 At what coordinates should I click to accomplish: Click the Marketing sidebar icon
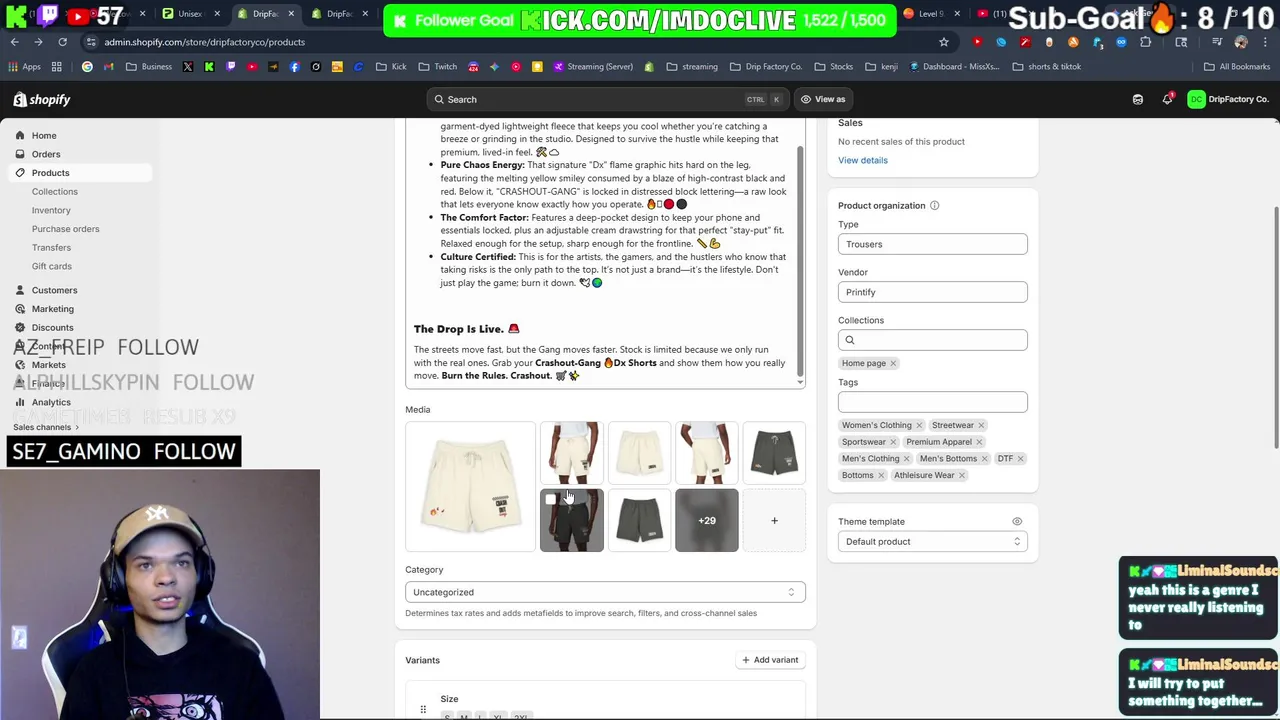[20, 309]
